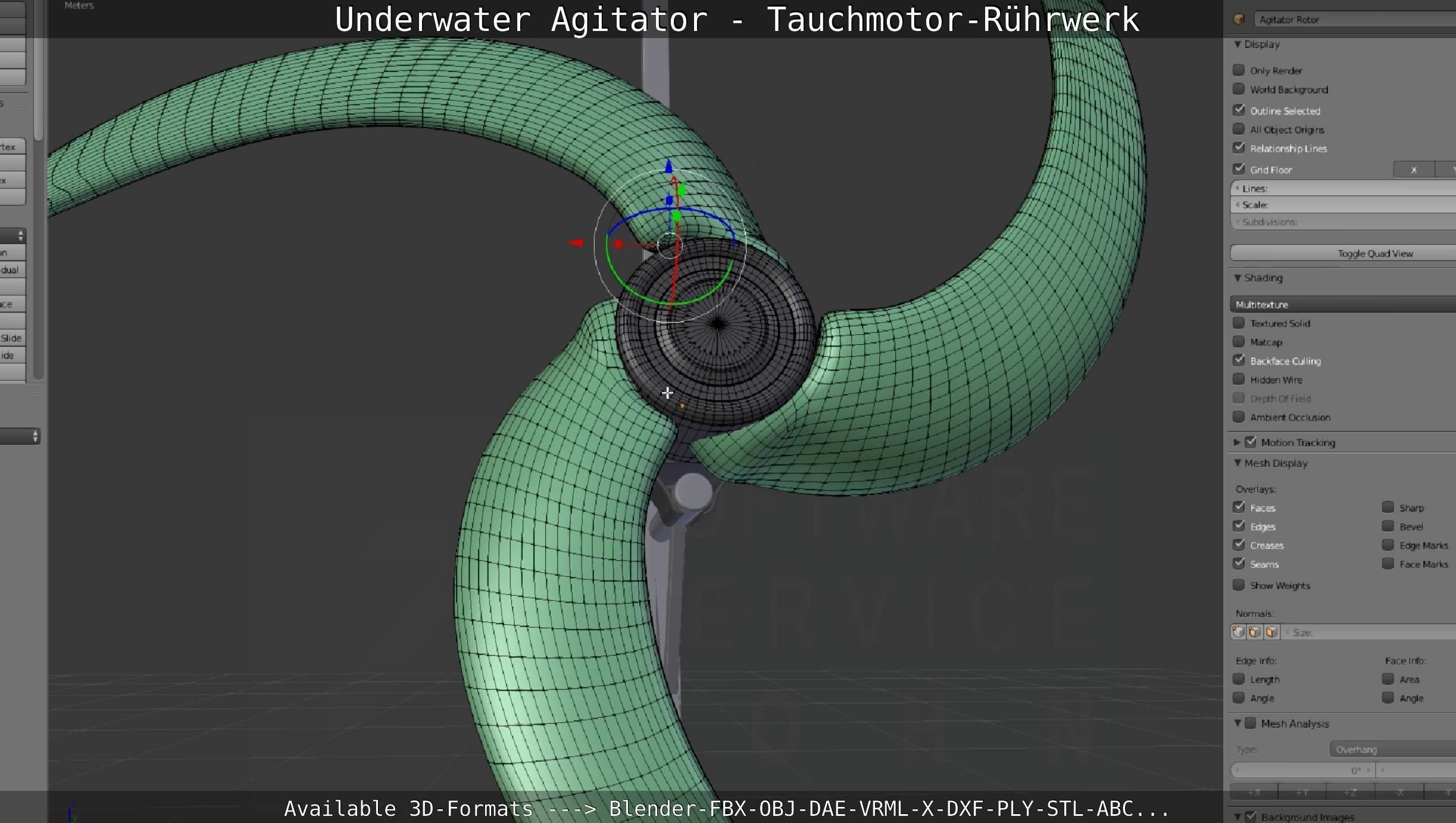Grab the blue Z-axis manipulator arrow
This screenshot has width=1456, height=823.
(x=668, y=166)
